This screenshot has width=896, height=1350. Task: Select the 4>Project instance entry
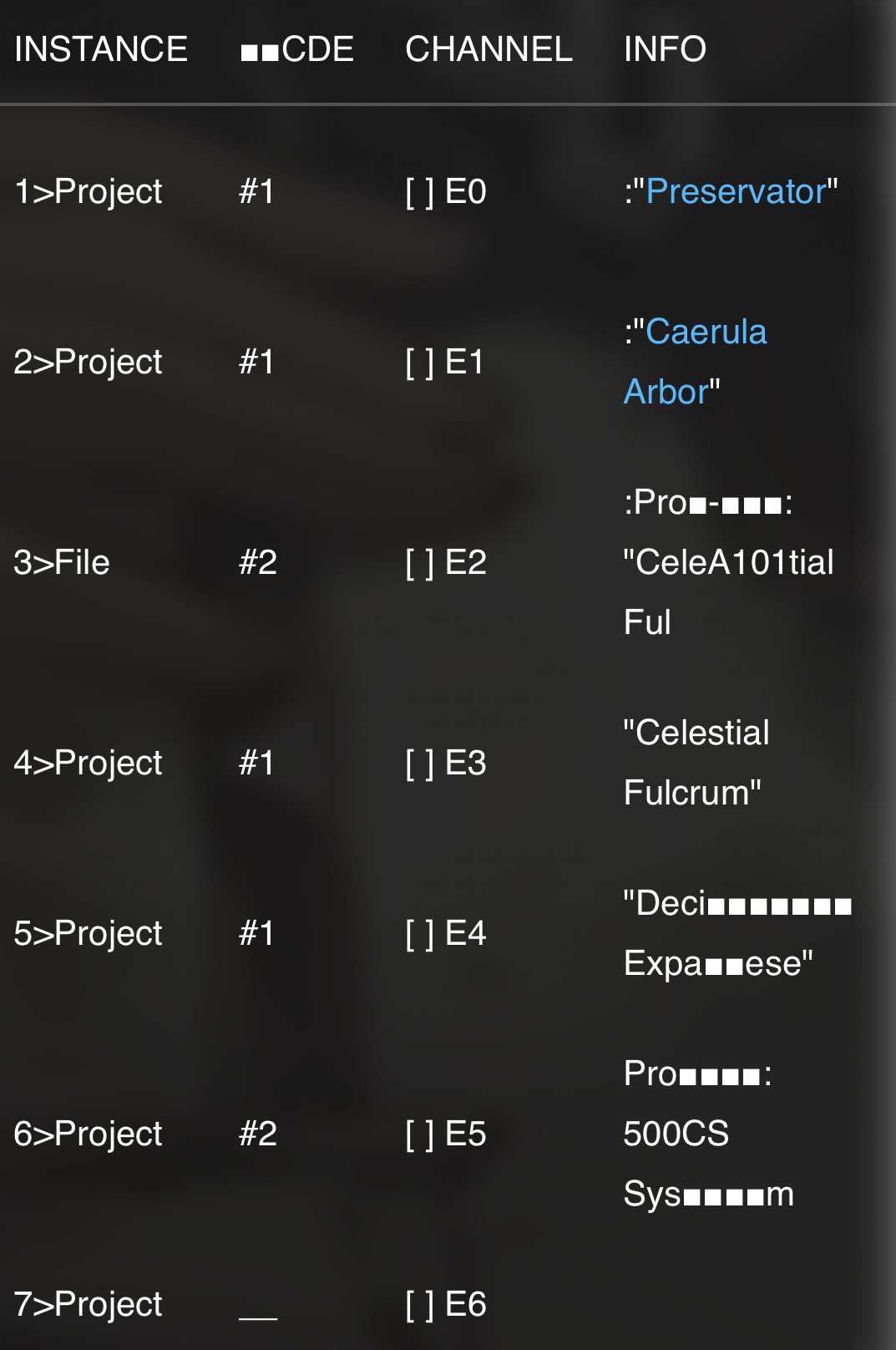pyautogui.click(x=88, y=764)
